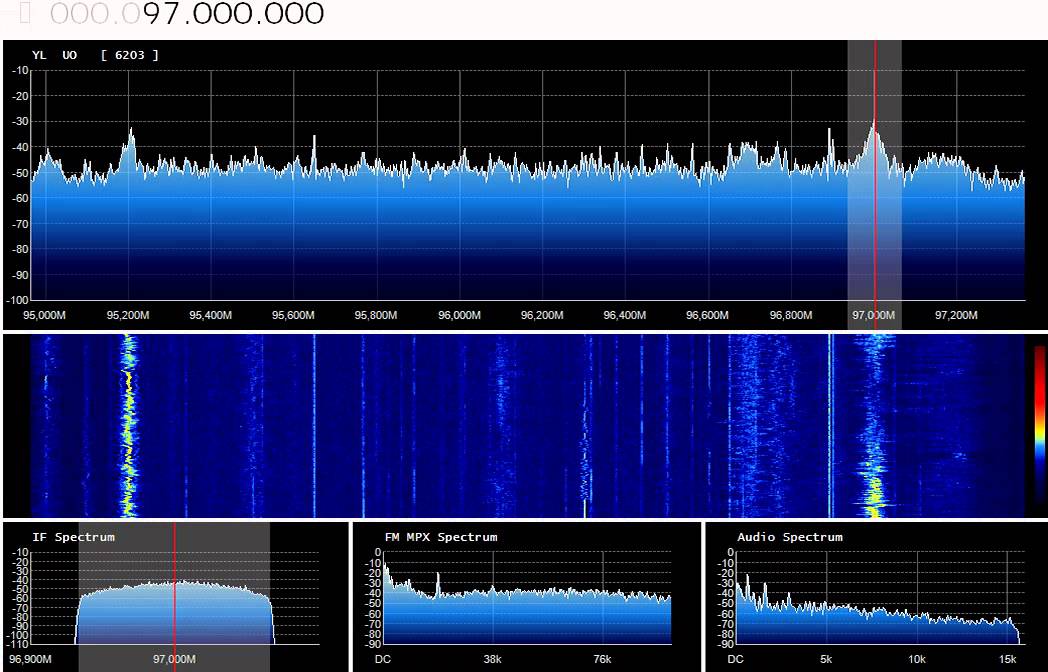Click 96,900M label in IF Spectrum

point(29,659)
